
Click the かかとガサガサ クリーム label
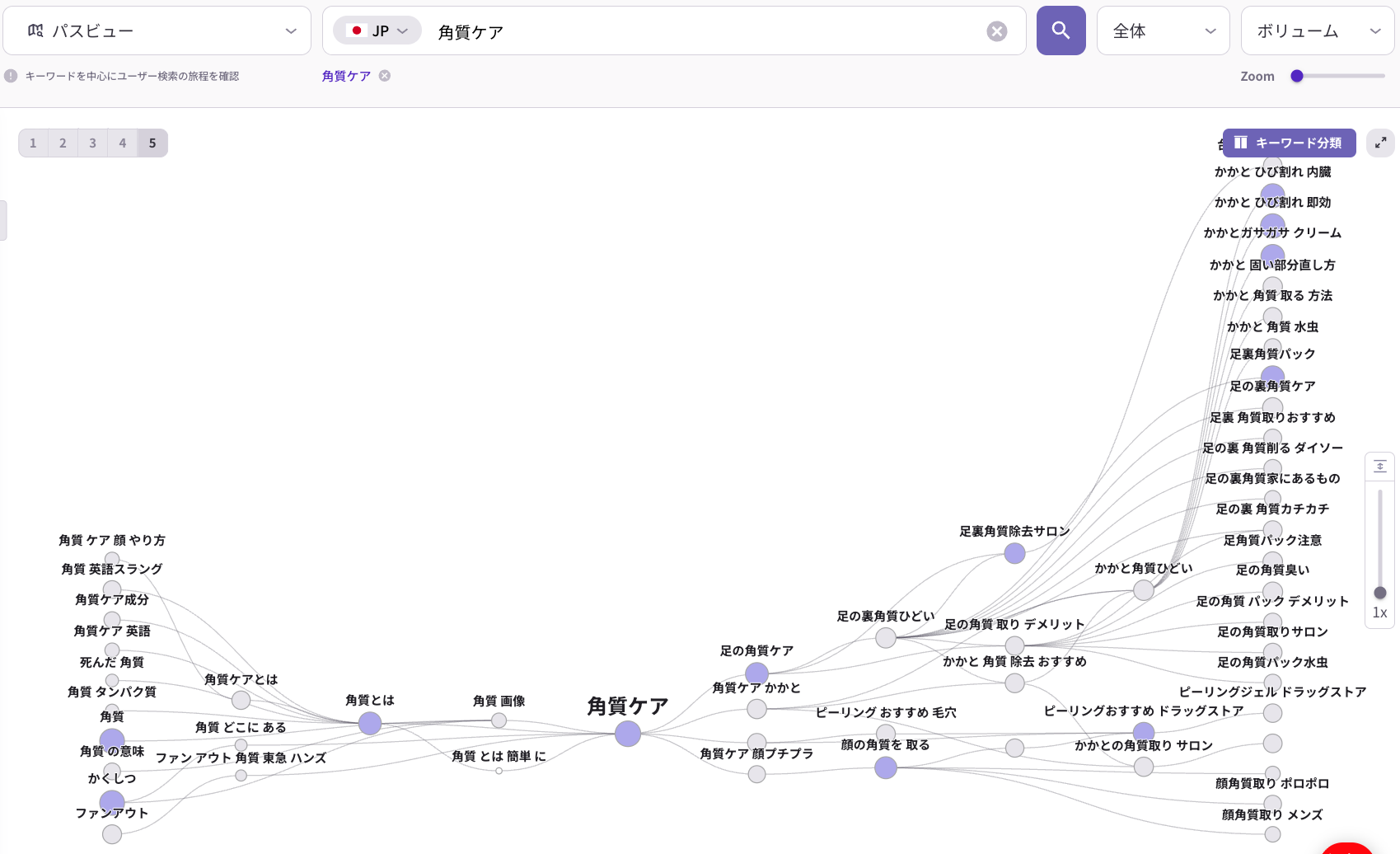coord(1272,232)
